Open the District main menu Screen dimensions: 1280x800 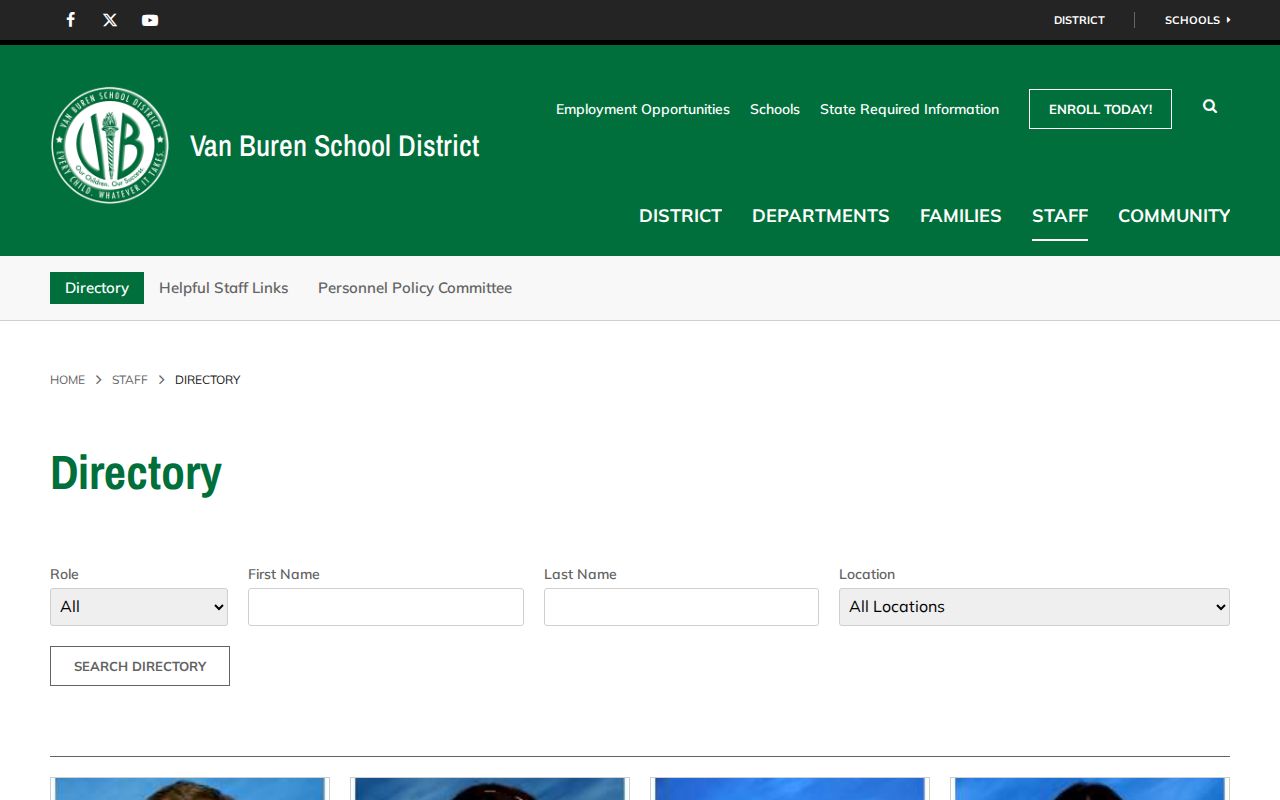tap(680, 216)
